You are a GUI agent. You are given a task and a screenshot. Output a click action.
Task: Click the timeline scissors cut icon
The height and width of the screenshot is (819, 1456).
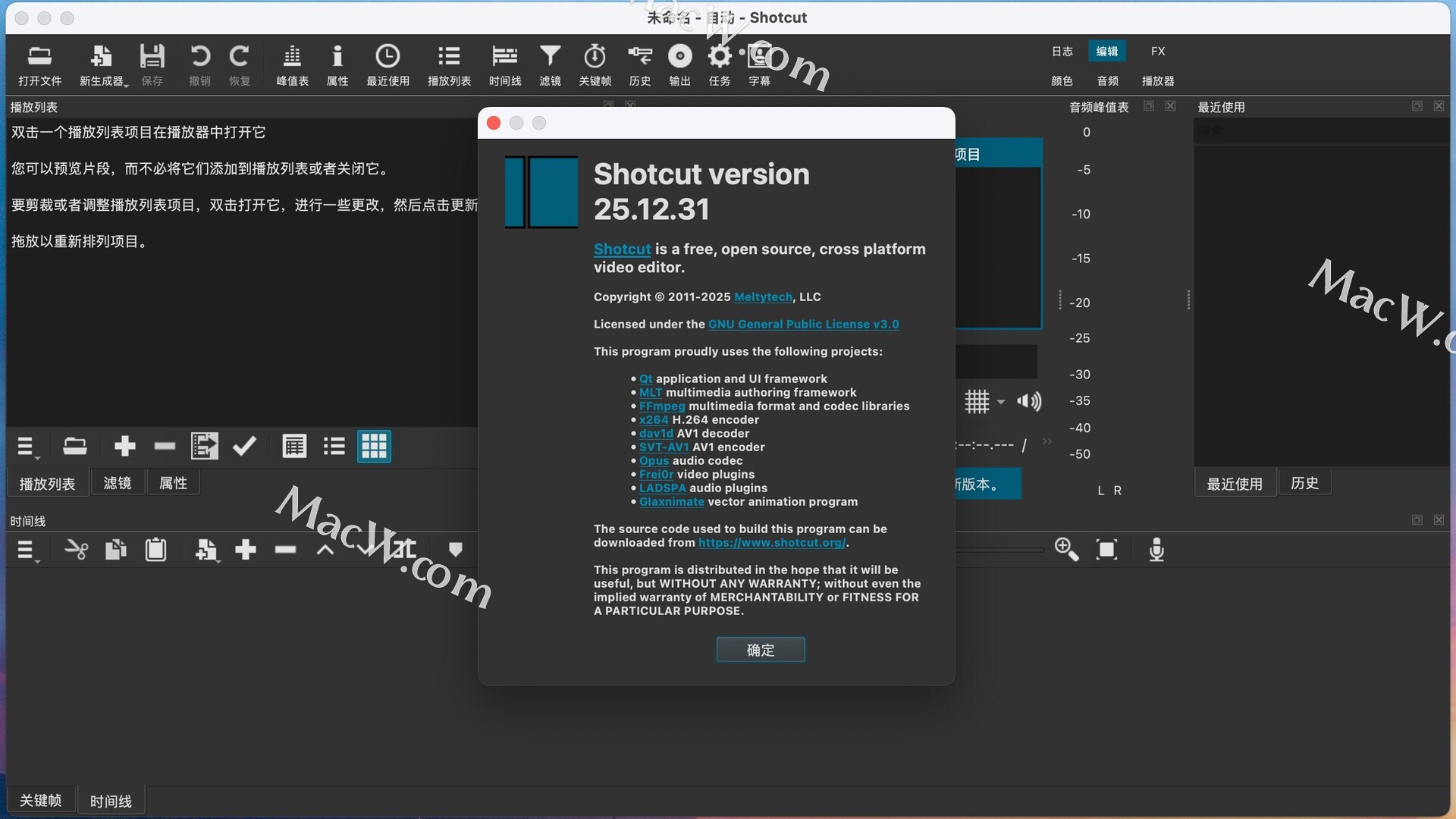pyautogui.click(x=76, y=550)
